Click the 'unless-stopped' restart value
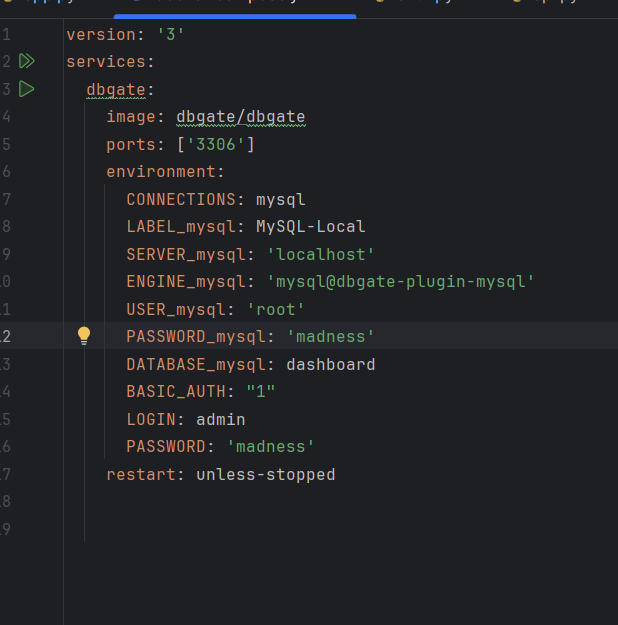 click(265, 474)
